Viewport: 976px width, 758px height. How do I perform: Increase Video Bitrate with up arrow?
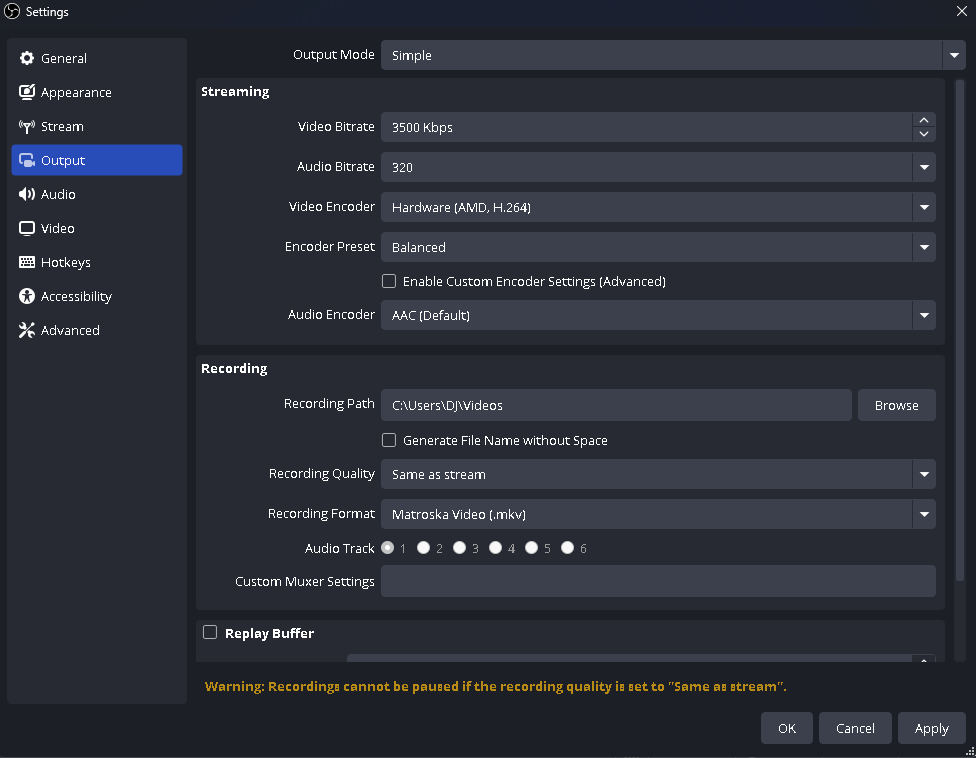click(924, 120)
